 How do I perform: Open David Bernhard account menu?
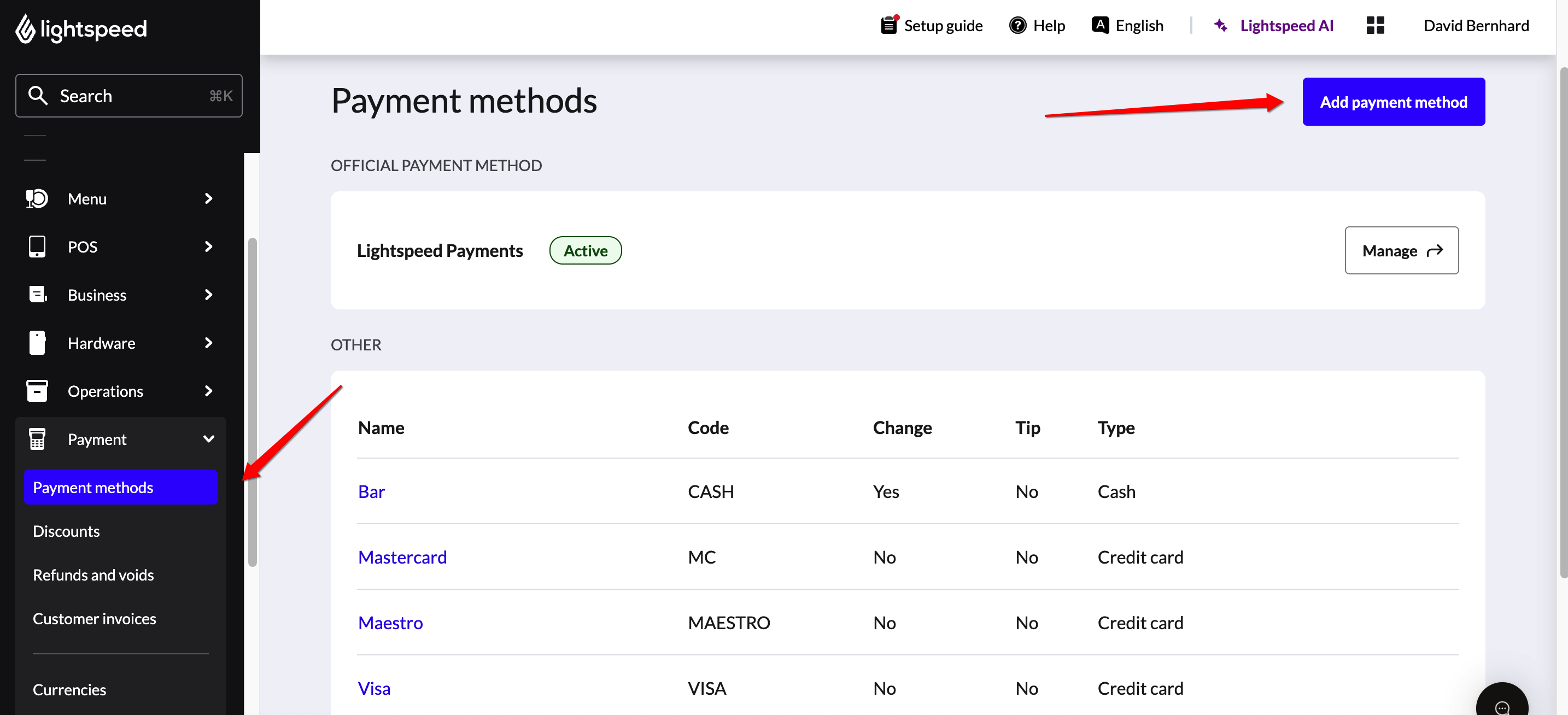click(x=1476, y=25)
